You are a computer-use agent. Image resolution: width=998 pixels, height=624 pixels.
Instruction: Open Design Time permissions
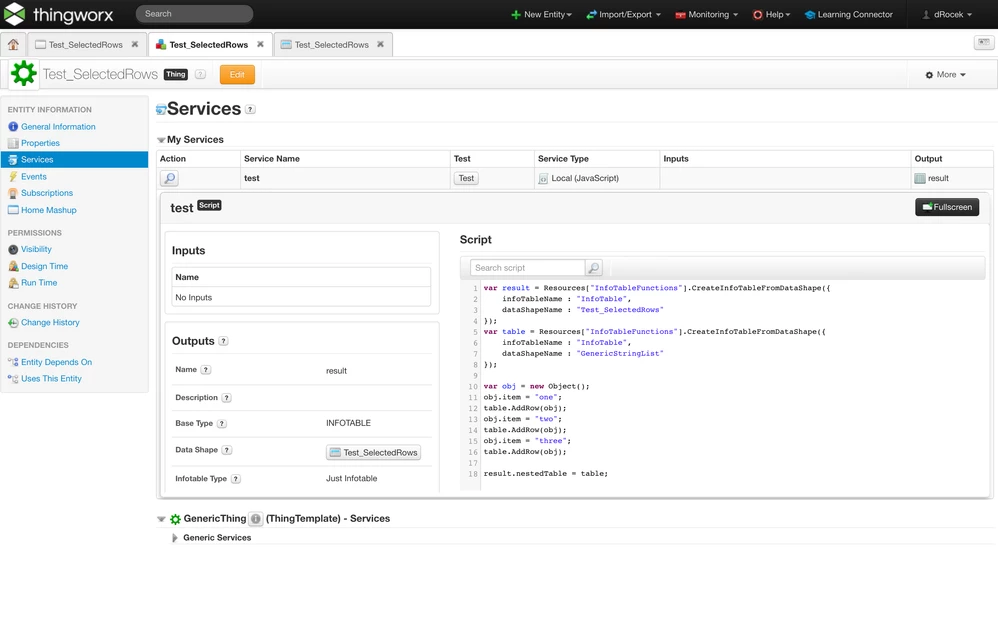(x=45, y=266)
